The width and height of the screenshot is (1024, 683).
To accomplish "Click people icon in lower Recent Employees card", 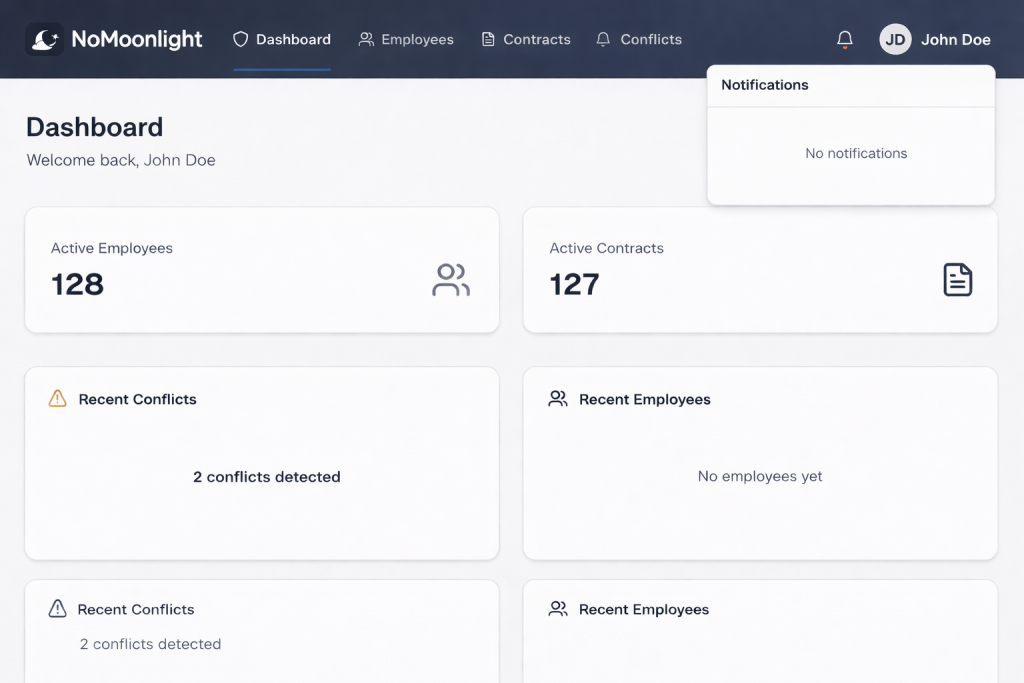I will pyautogui.click(x=558, y=609).
